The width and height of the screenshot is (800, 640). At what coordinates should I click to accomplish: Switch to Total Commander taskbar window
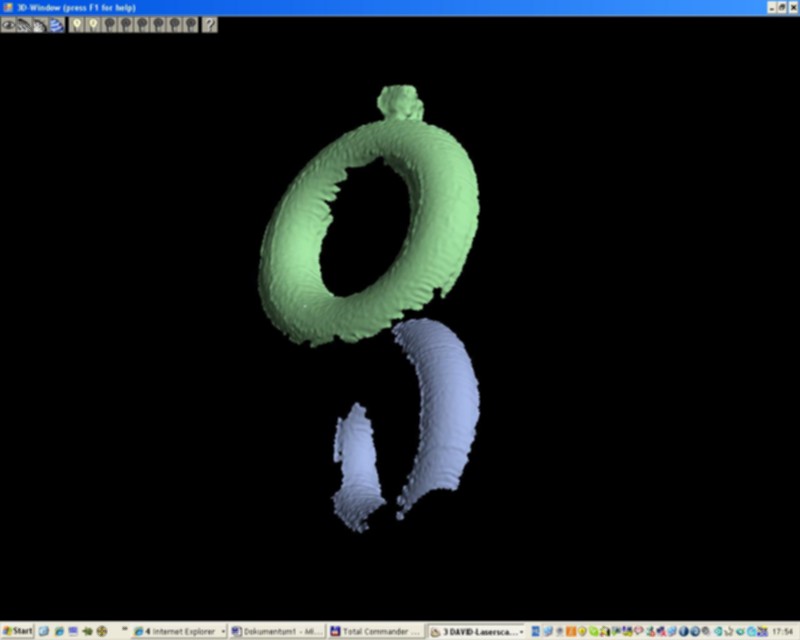(376, 632)
